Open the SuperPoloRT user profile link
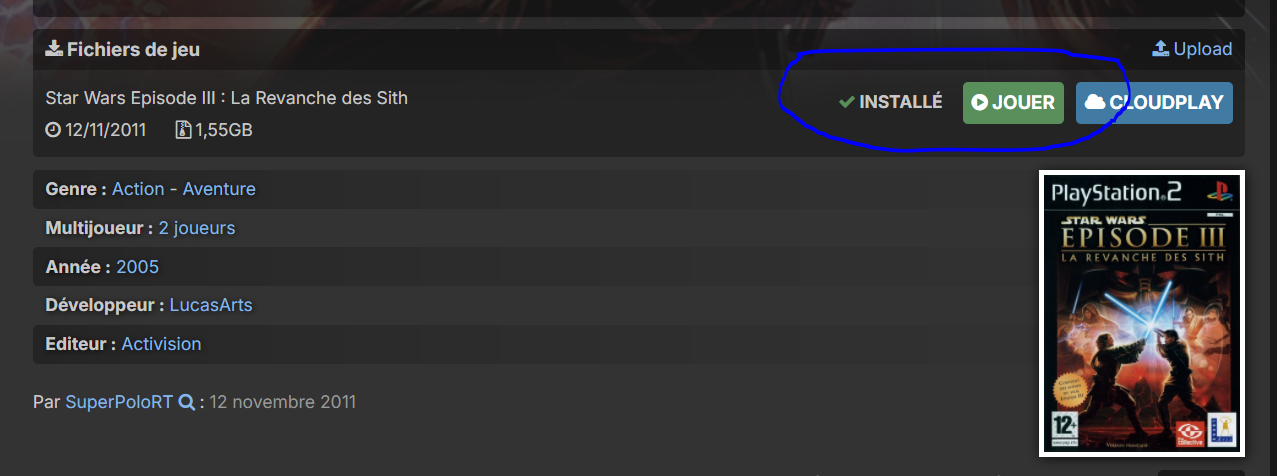The image size is (1277, 476). pyautogui.click(x=119, y=403)
